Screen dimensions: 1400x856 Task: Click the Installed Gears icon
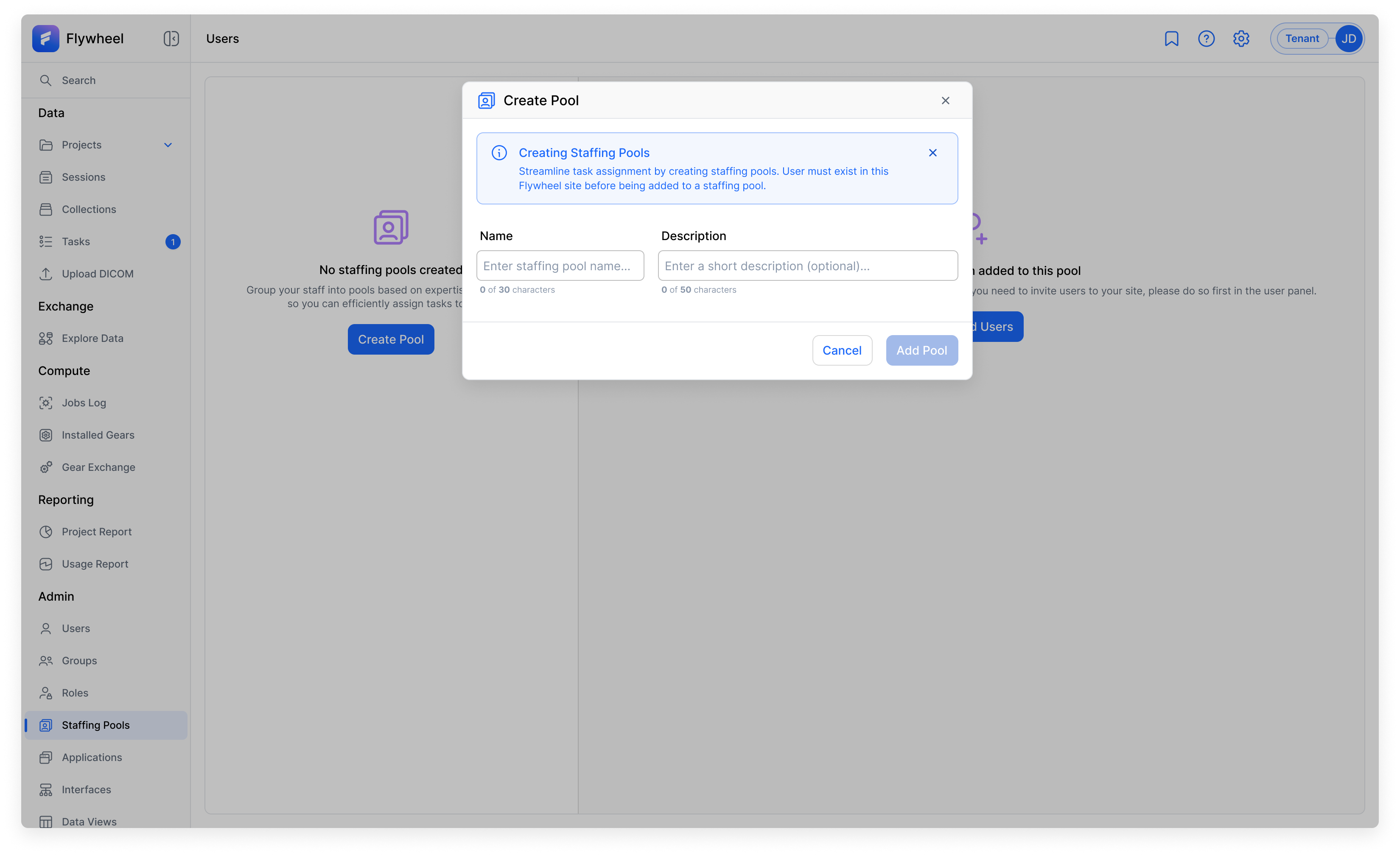pyautogui.click(x=46, y=434)
